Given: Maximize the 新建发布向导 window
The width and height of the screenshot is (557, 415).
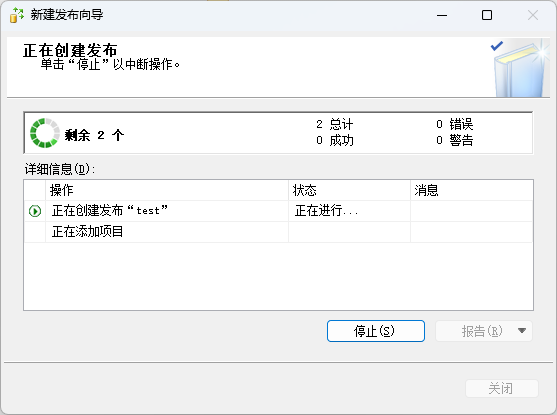Looking at the screenshot, I should (x=487, y=15).
